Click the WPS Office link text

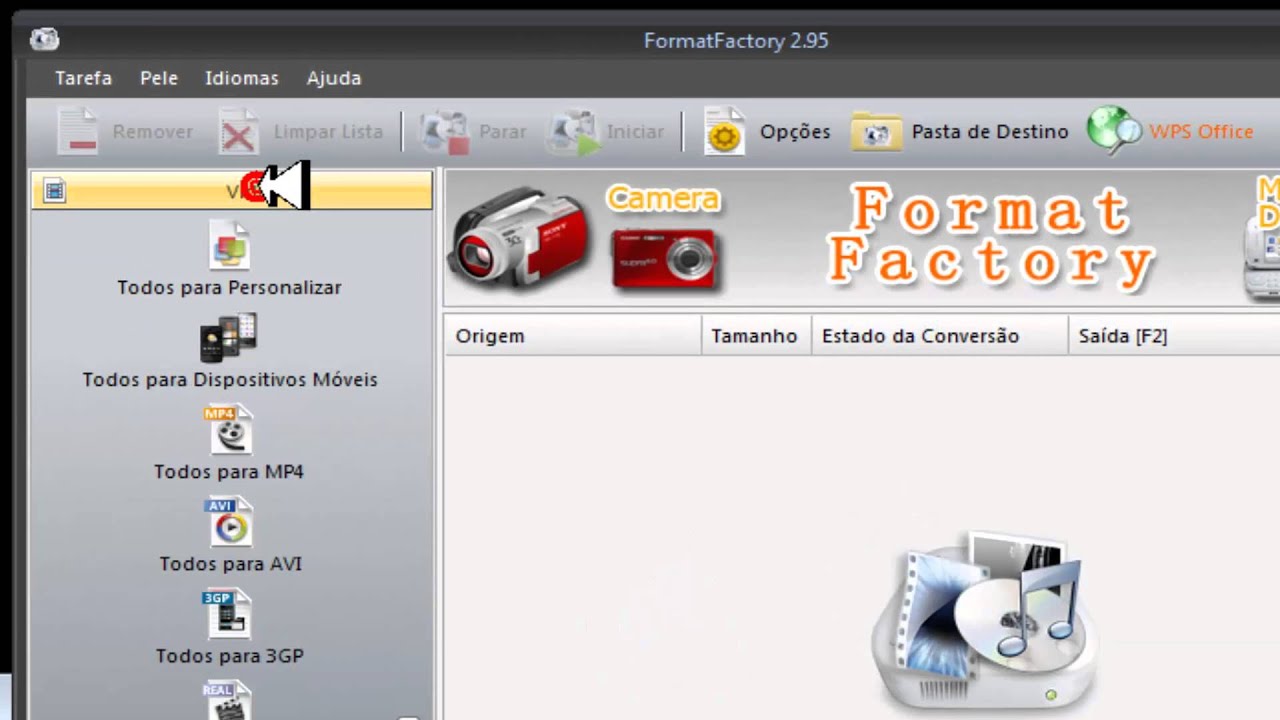click(x=1200, y=131)
